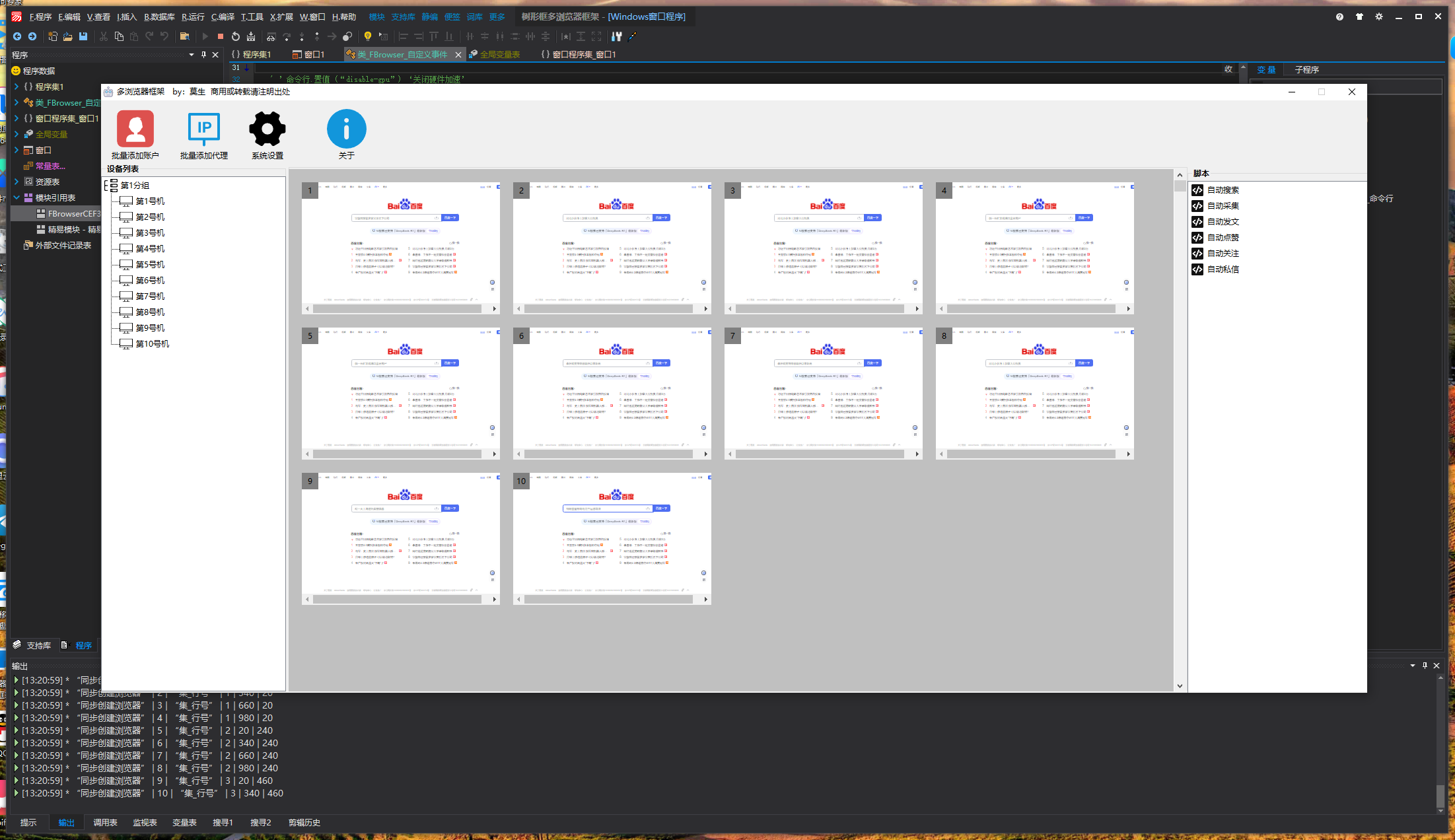Collapse the 第1分组 device group
The height and width of the screenshot is (840, 1455).
pyautogui.click(x=106, y=186)
